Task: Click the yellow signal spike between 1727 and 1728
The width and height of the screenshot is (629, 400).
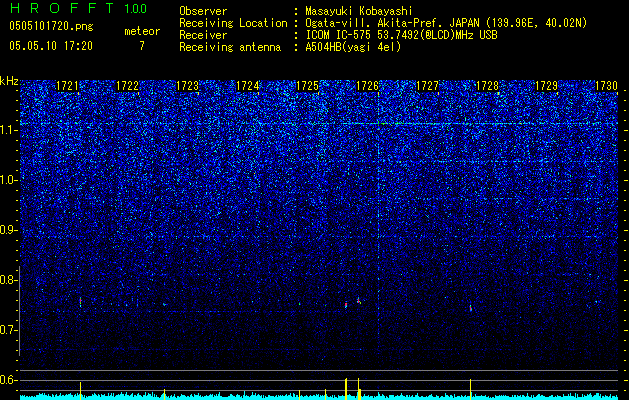Action: [x=470, y=389]
